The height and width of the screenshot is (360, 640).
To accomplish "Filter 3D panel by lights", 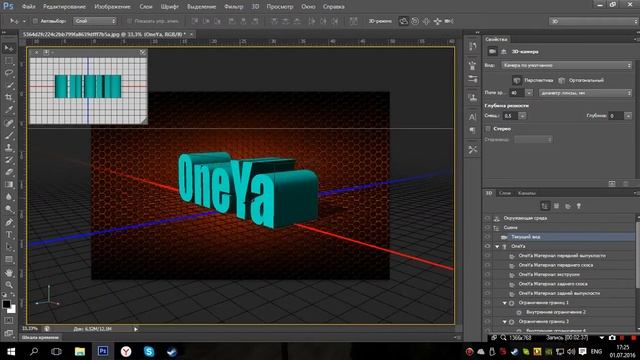I will click(x=579, y=206).
